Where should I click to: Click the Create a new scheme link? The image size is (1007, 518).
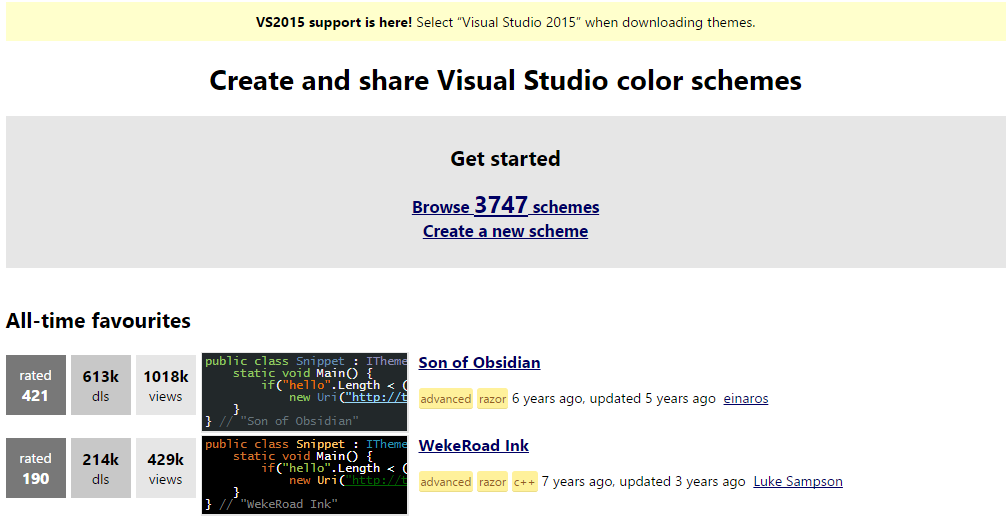(505, 231)
